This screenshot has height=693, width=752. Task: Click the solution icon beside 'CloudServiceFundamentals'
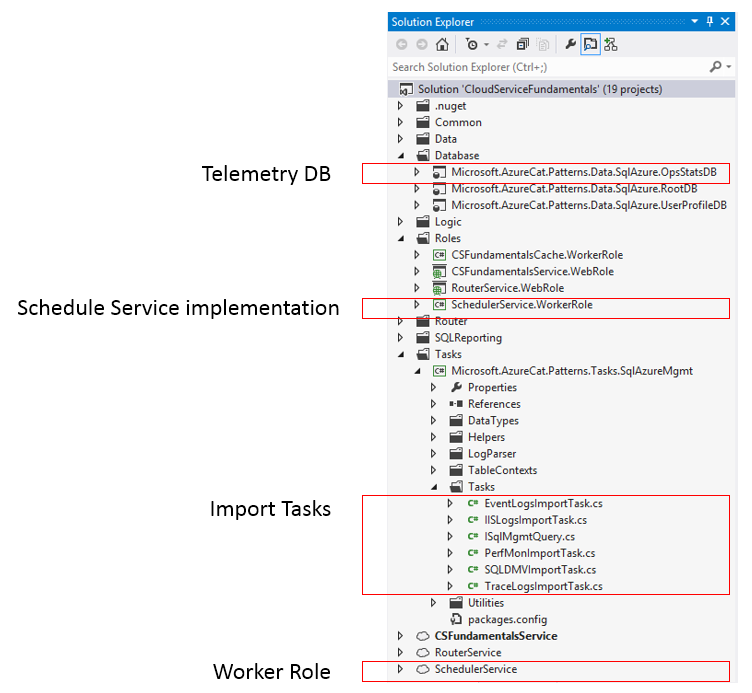(406, 89)
